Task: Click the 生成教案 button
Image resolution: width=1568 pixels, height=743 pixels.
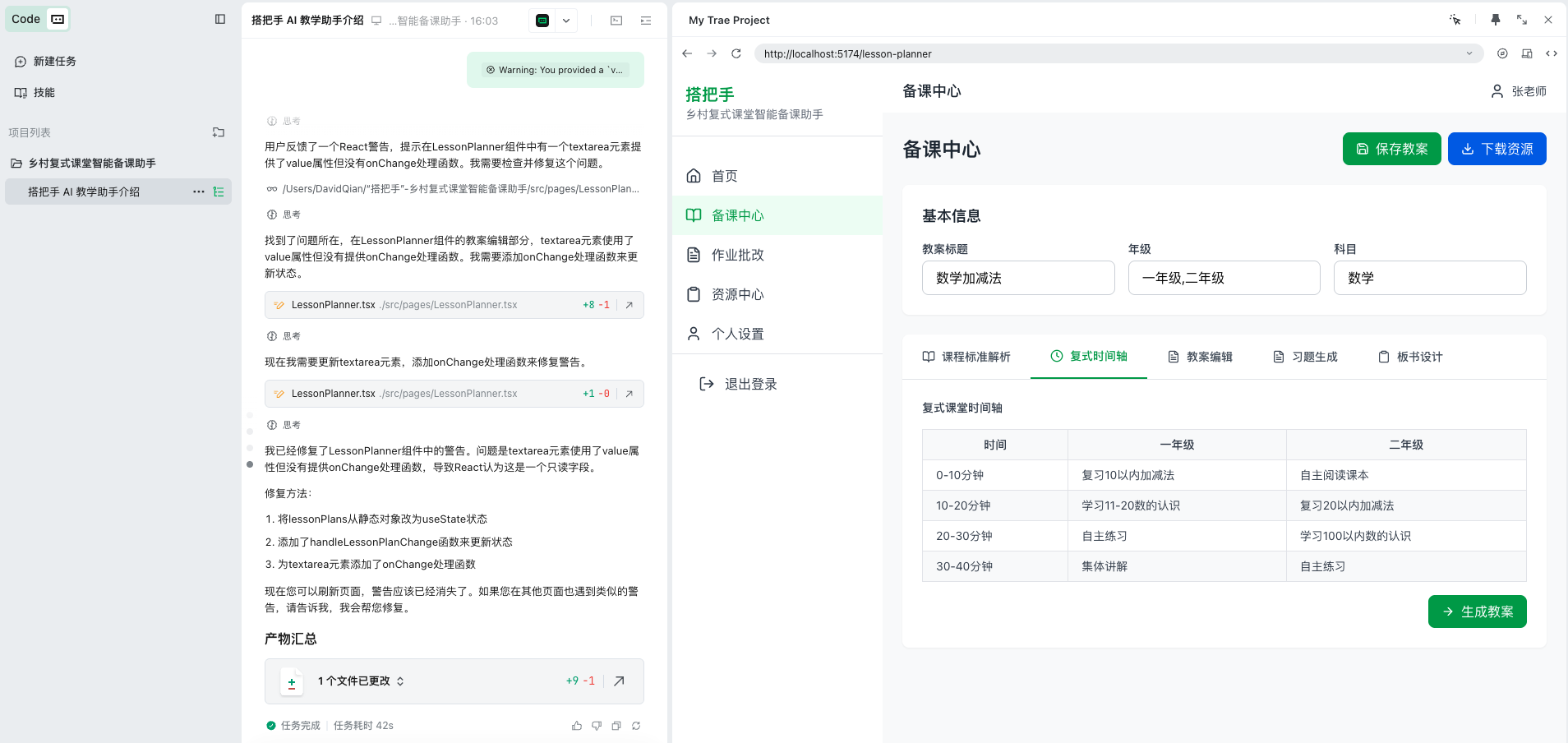Action: pos(1477,611)
